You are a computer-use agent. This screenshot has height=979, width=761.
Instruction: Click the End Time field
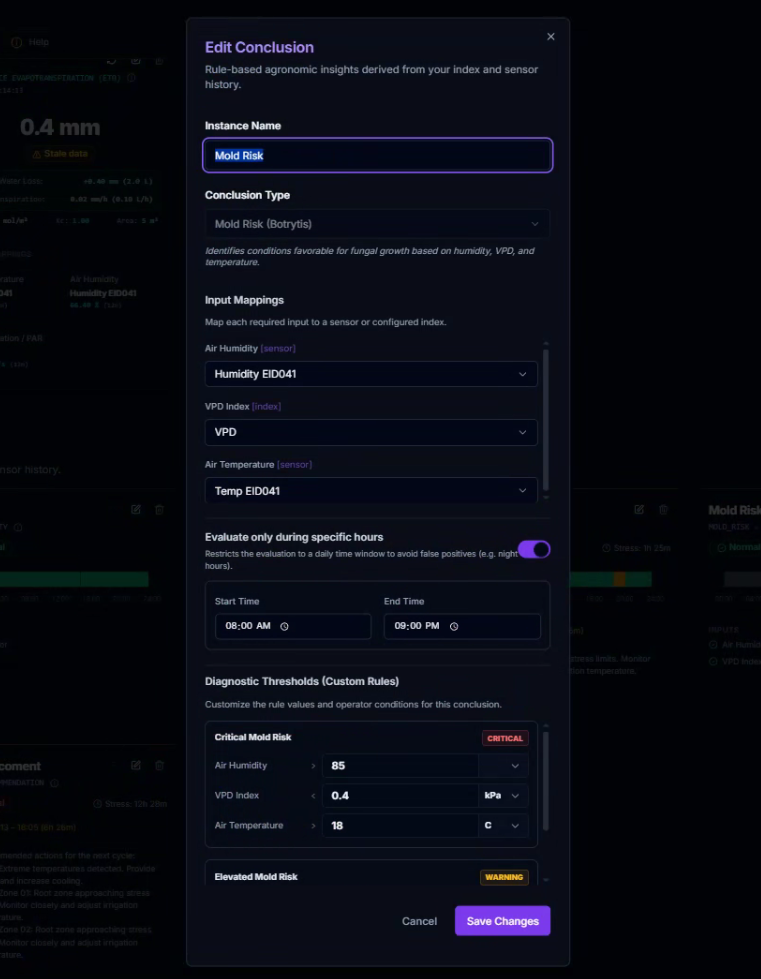(x=462, y=626)
